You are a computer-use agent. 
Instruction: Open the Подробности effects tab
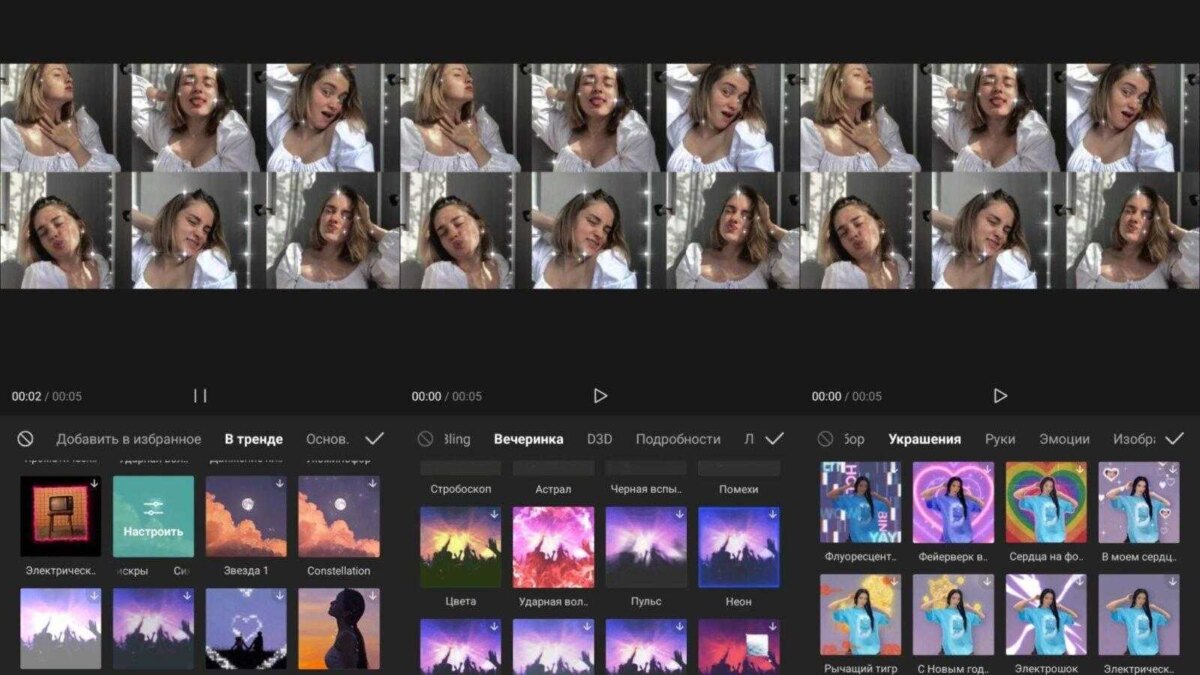click(x=677, y=439)
